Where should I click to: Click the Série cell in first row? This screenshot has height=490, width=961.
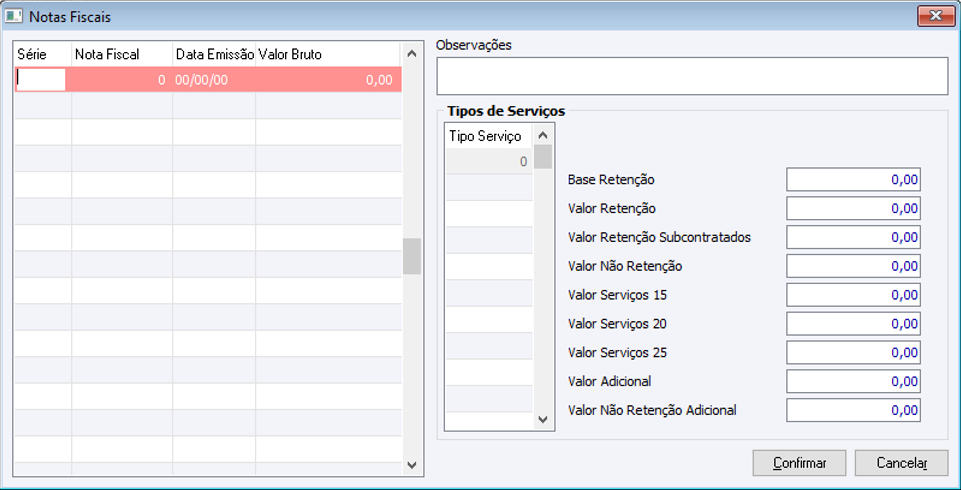tap(41, 80)
